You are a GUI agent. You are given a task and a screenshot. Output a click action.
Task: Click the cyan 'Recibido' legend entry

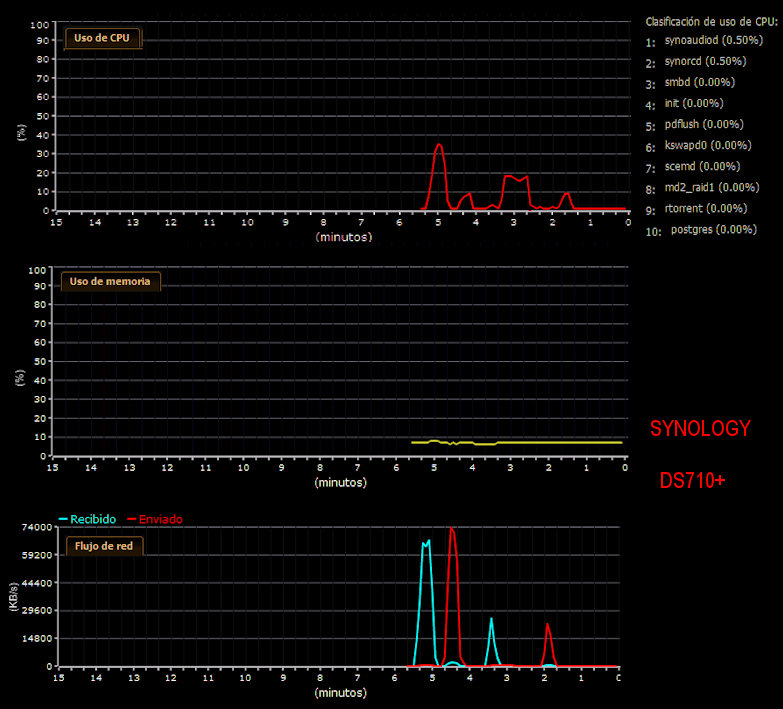87,519
